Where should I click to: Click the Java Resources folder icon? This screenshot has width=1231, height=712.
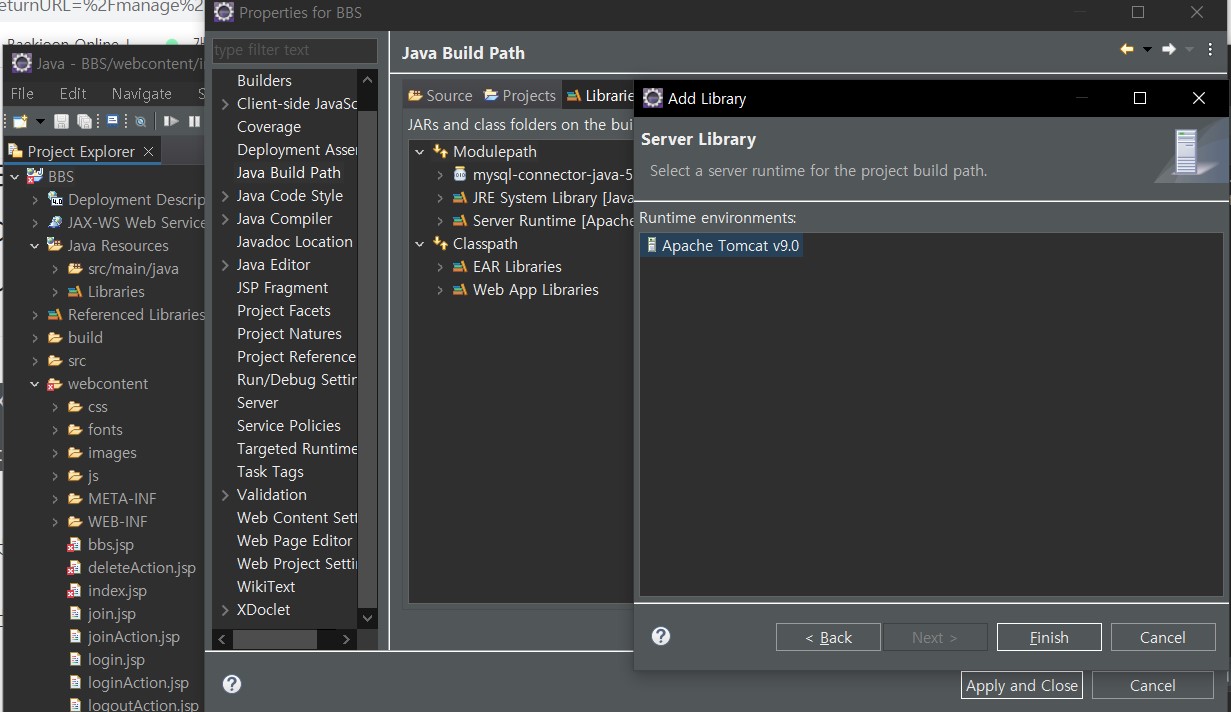click(55, 246)
